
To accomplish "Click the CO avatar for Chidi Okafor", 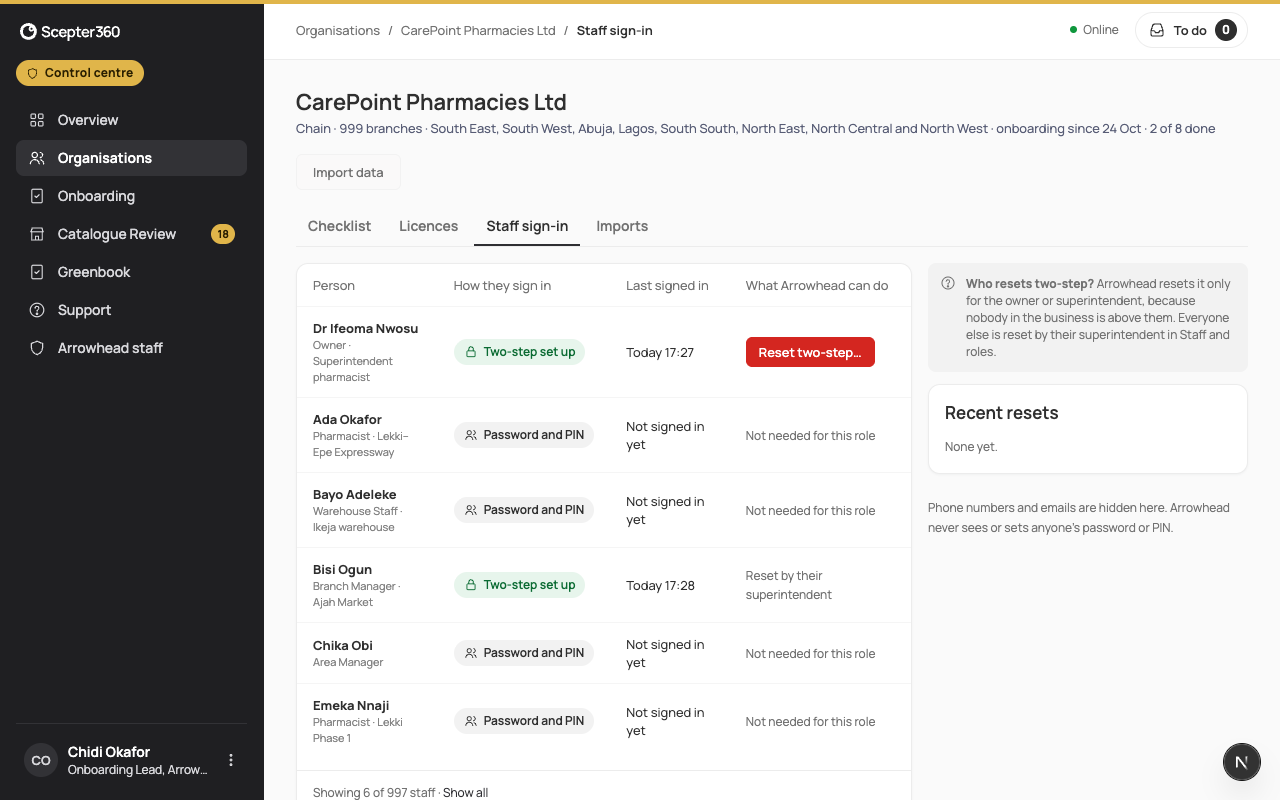I will point(41,760).
